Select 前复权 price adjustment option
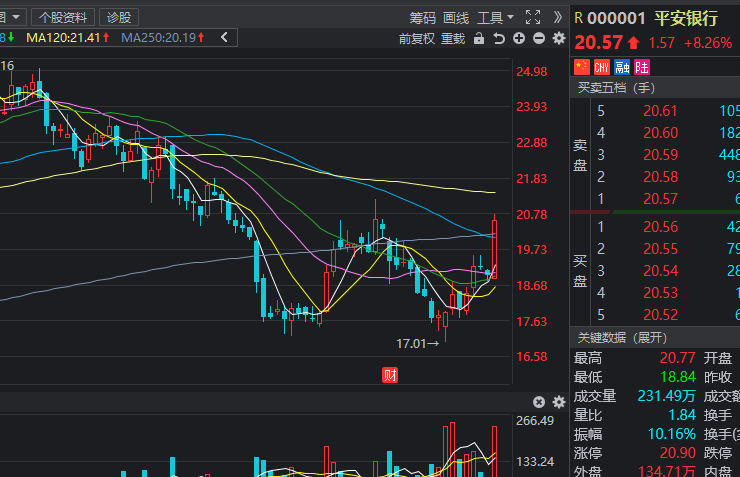 click(416, 38)
